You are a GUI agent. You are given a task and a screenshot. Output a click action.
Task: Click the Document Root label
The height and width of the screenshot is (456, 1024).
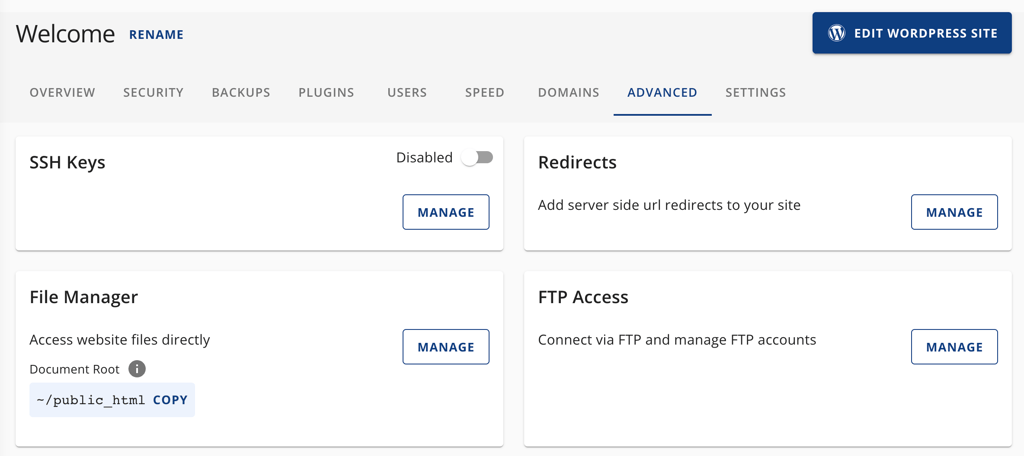pyautogui.click(x=74, y=369)
